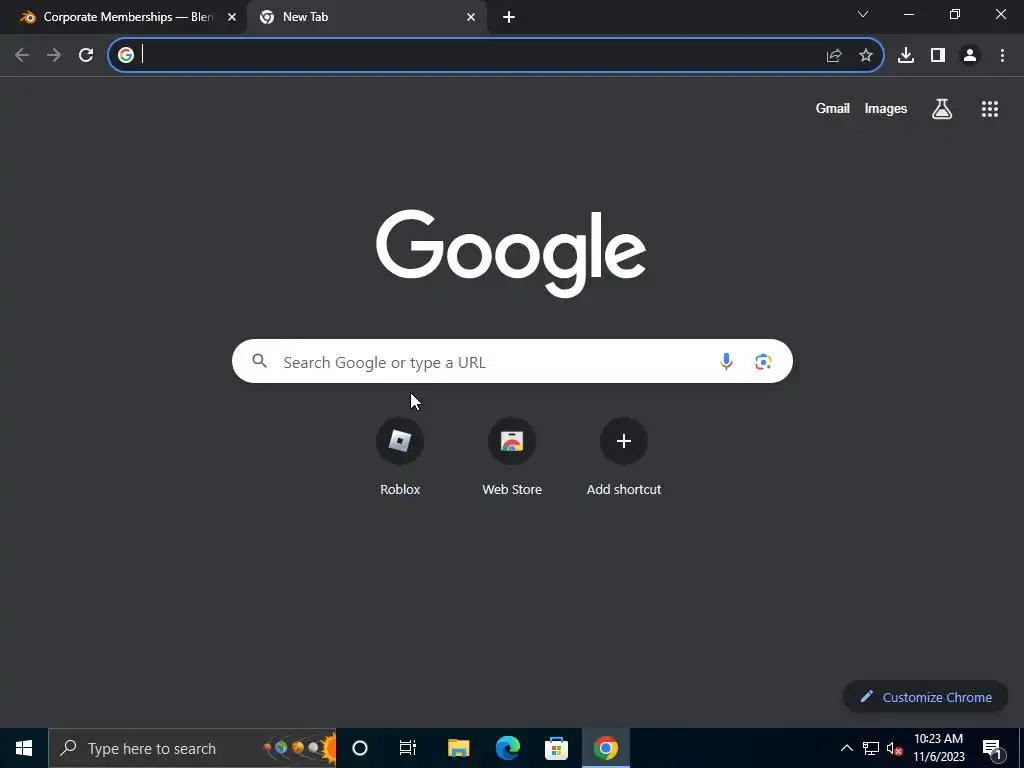This screenshot has width=1024, height=768.
Task: Toggle the Chrome side panel
Action: click(938, 56)
